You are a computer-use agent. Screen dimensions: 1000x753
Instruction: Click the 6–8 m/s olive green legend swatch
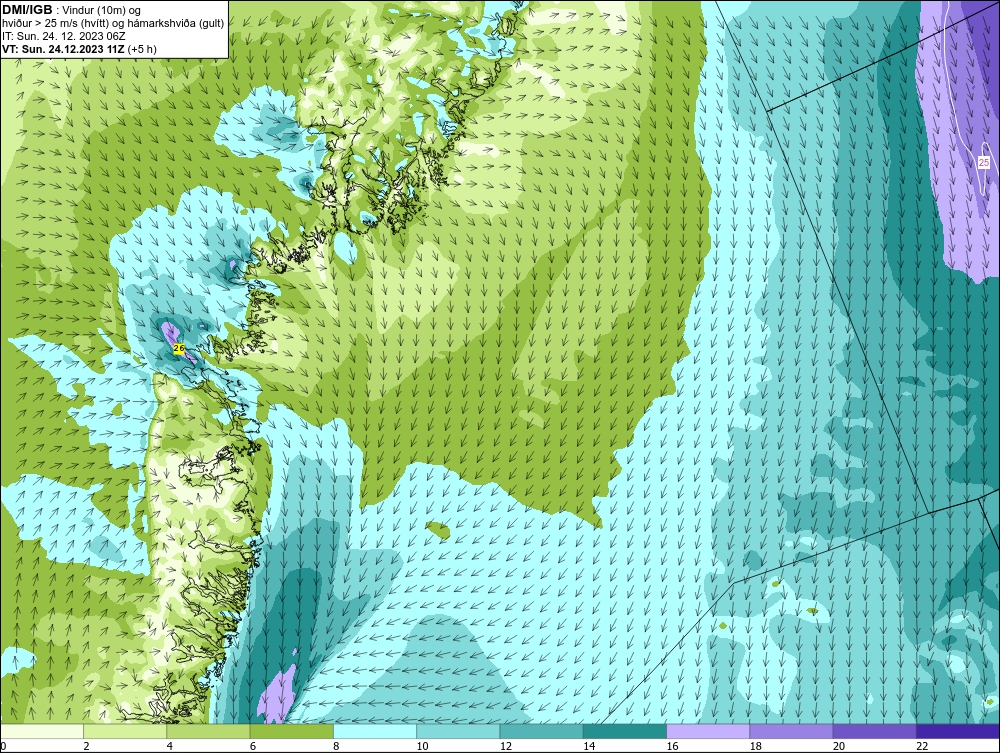[x=291, y=731]
